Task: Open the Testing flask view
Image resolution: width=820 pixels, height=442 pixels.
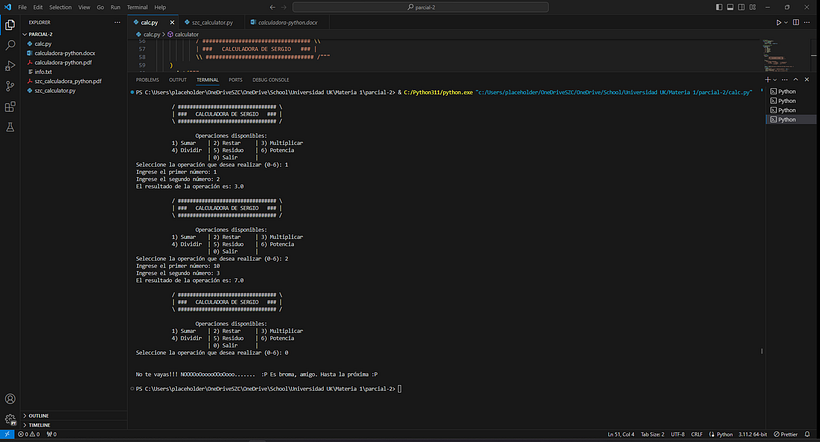Action: [x=10, y=127]
